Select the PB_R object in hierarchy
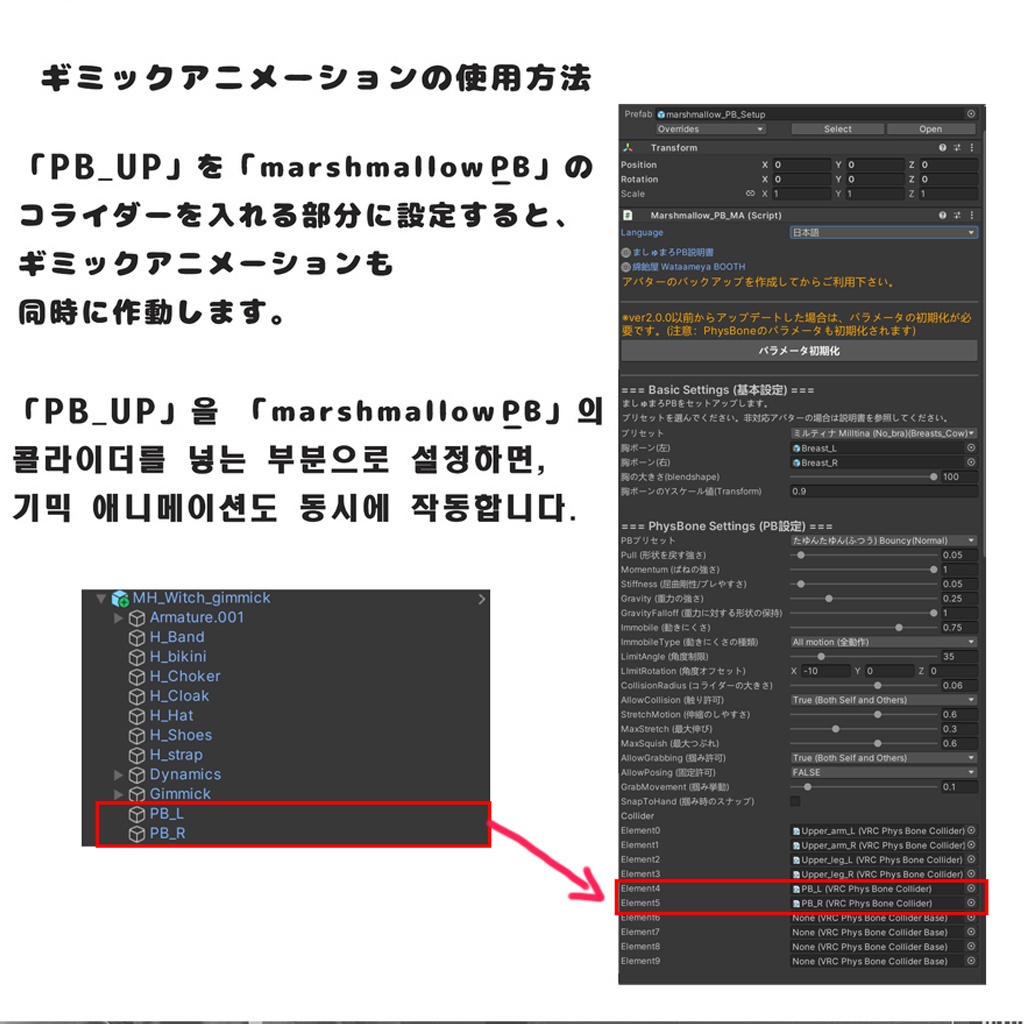Screen dimensions: 1024x1024 click(x=167, y=833)
